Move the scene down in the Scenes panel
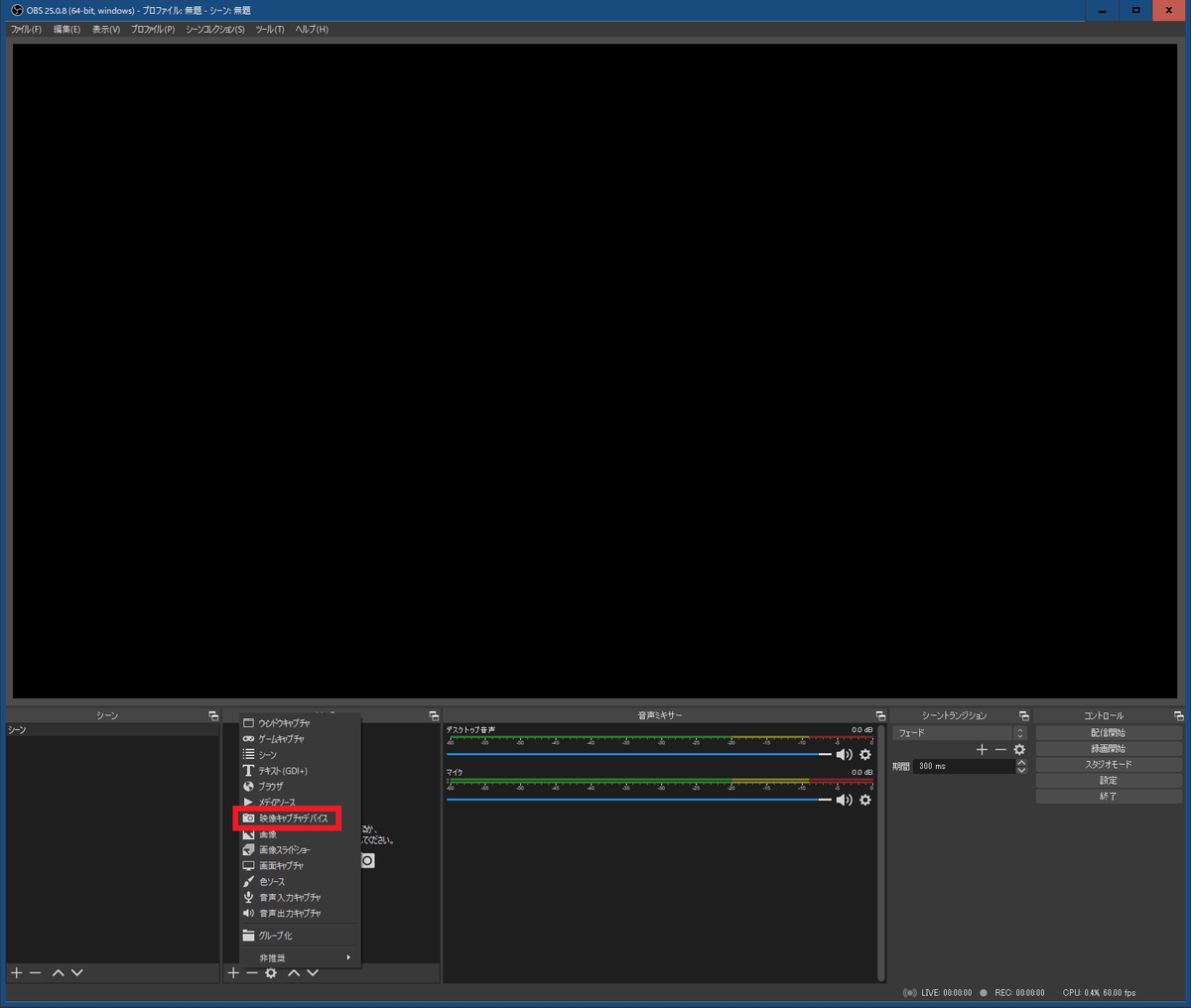Screen dimensions: 1191x1008 tap(77, 973)
